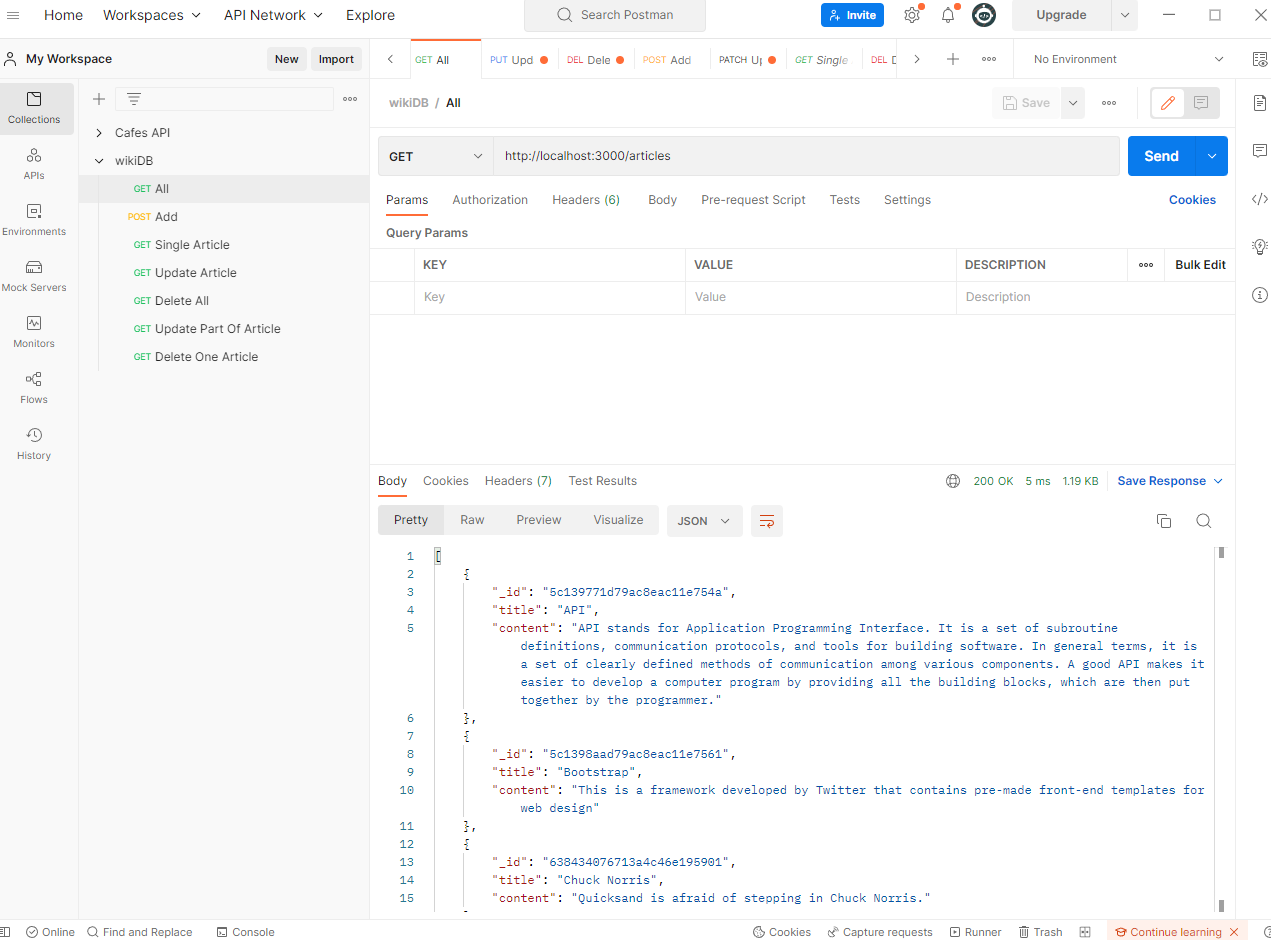Select the APIs sidebar icon
This screenshot has height=940, width=1271.
34,163
